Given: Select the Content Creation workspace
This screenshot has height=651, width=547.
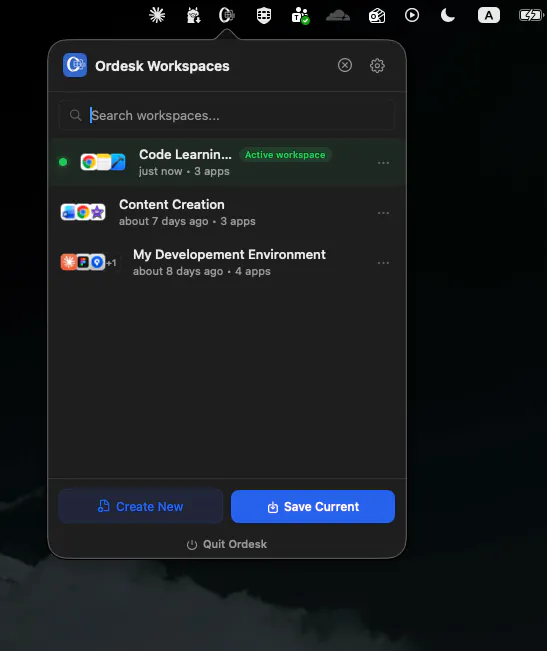Looking at the screenshot, I should tap(227, 213).
